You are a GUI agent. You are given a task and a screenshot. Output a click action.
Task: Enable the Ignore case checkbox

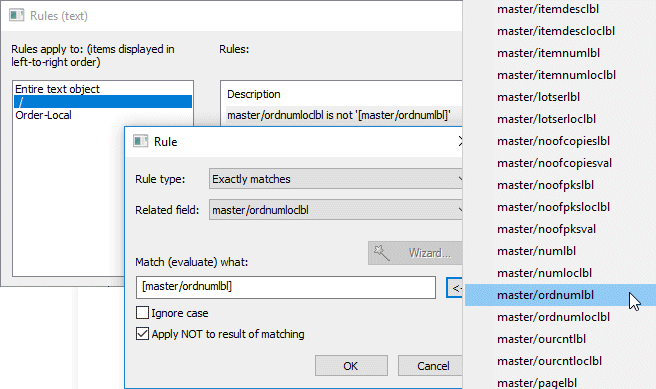(142, 313)
